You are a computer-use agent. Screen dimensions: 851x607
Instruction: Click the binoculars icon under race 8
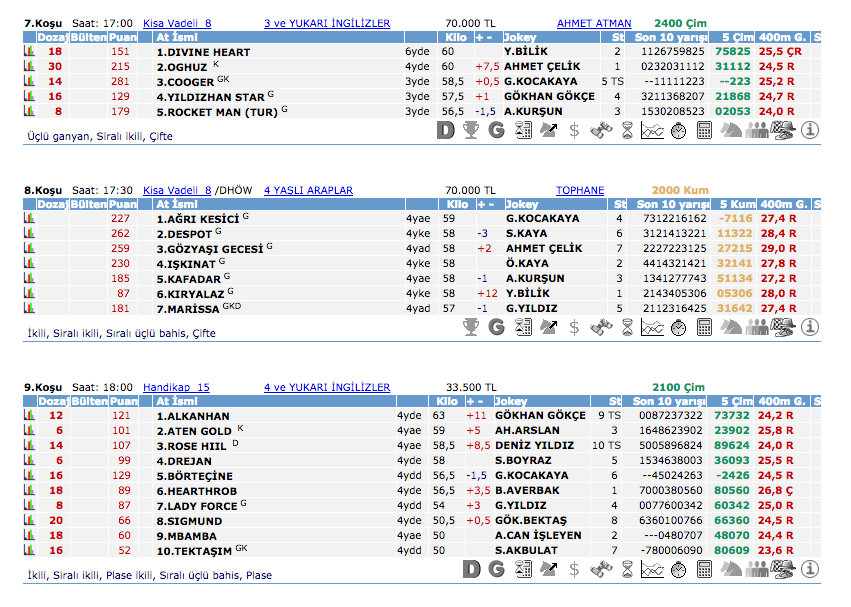tap(601, 327)
